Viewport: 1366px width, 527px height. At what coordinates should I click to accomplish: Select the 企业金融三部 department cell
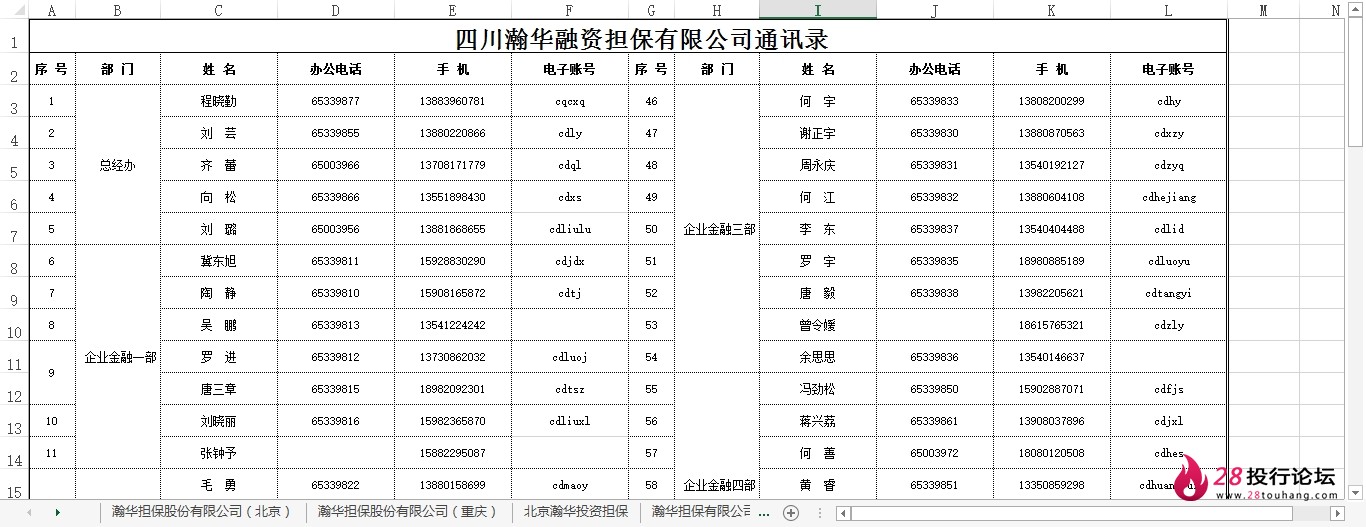click(717, 229)
